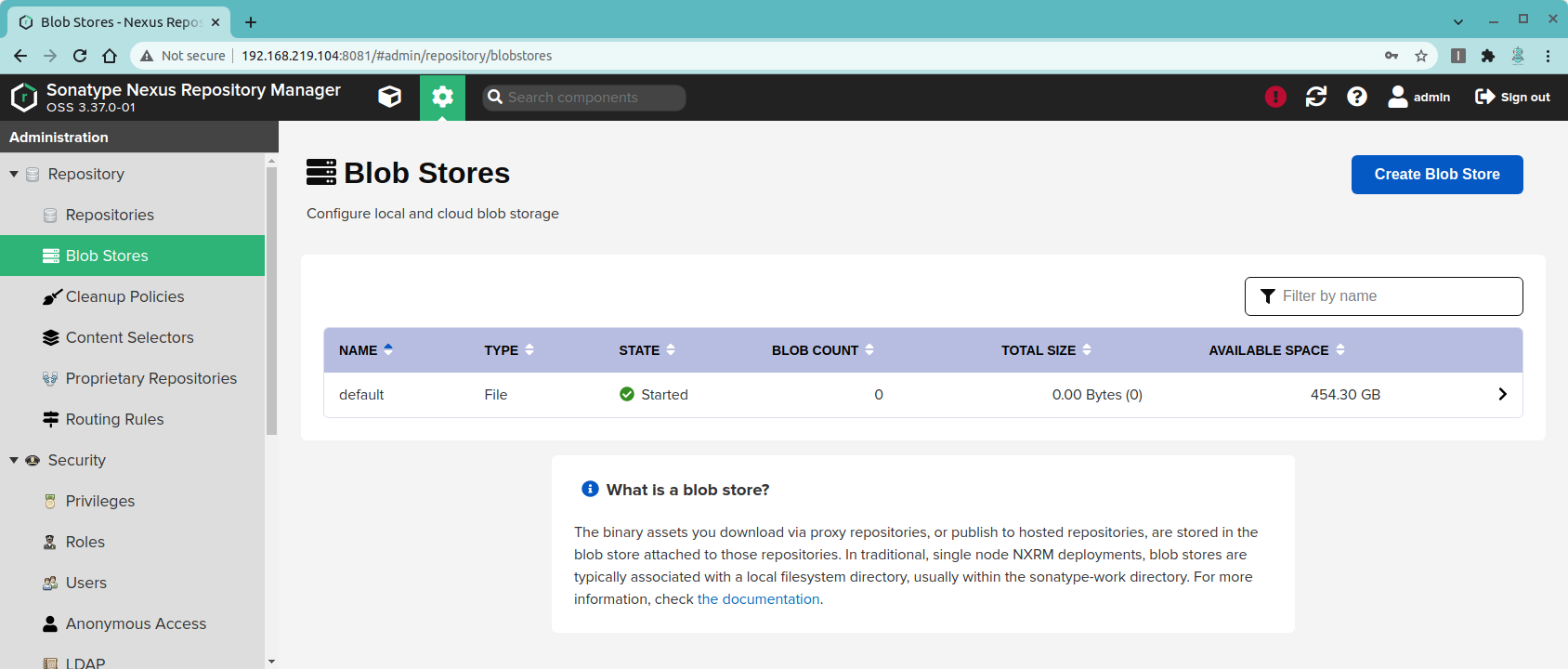Click the Blob Stores heading icon
The height and width of the screenshot is (669, 1568).
pos(321,173)
